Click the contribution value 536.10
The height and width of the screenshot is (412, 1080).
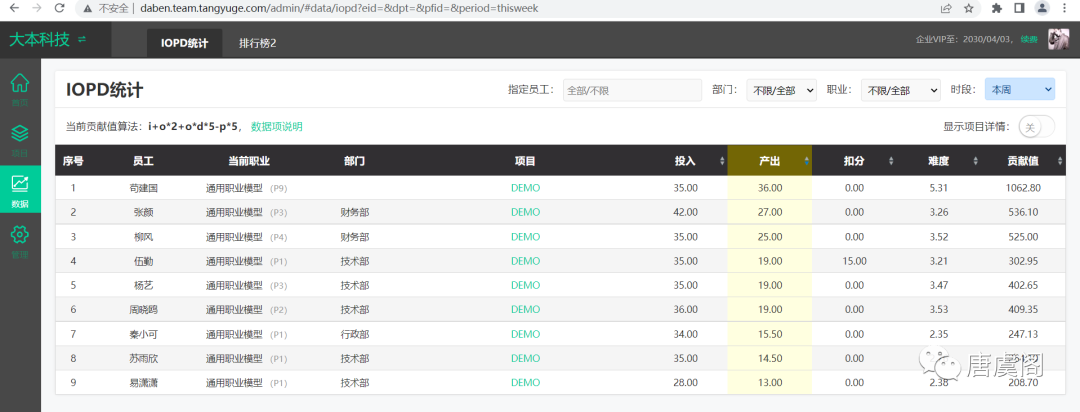[1023, 212]
